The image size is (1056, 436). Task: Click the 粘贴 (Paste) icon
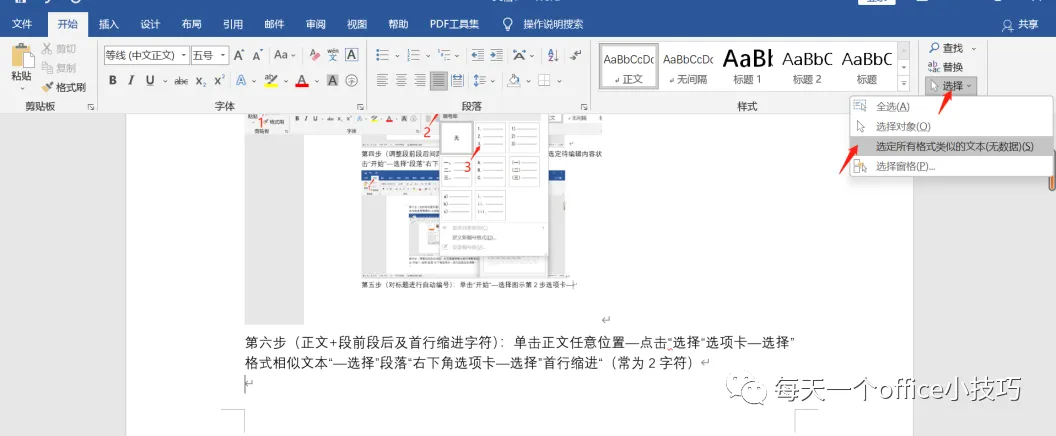(22, 56)
